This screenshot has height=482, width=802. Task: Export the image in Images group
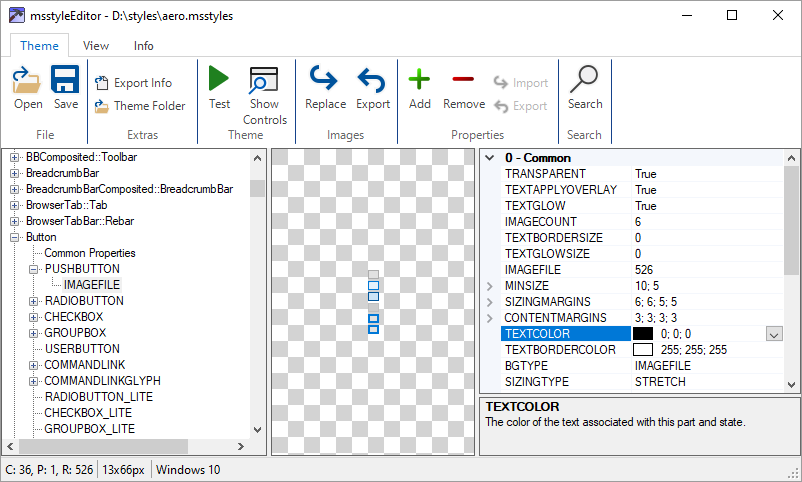coord(373,88)
